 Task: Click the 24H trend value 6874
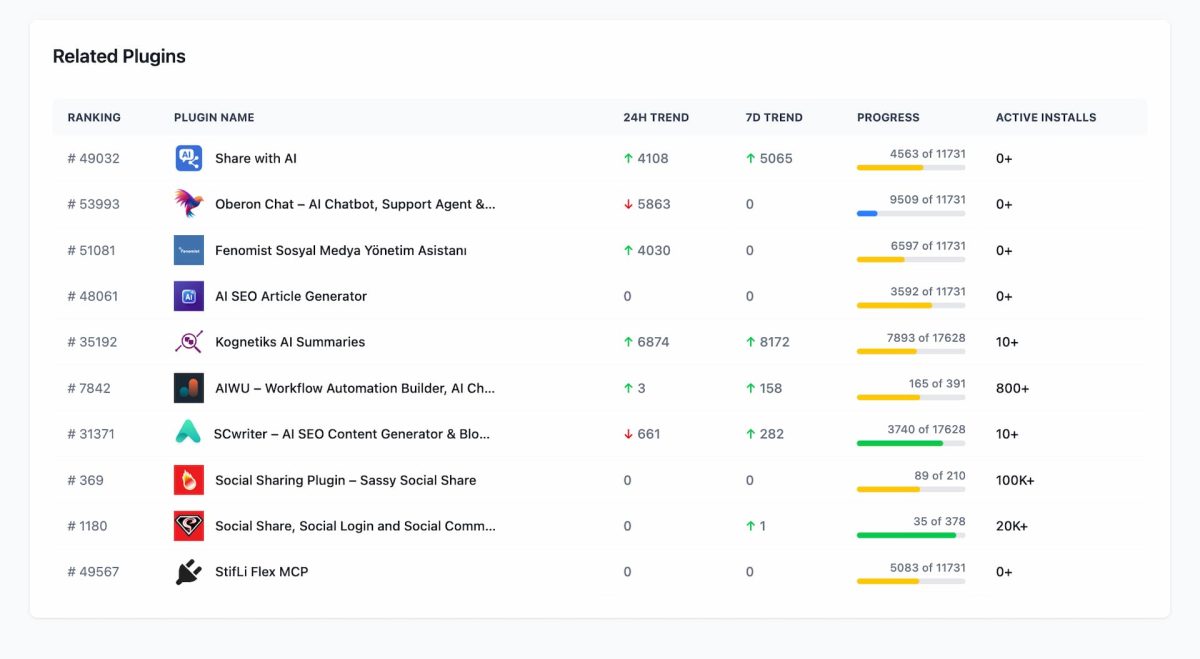(x=653, y=342)
